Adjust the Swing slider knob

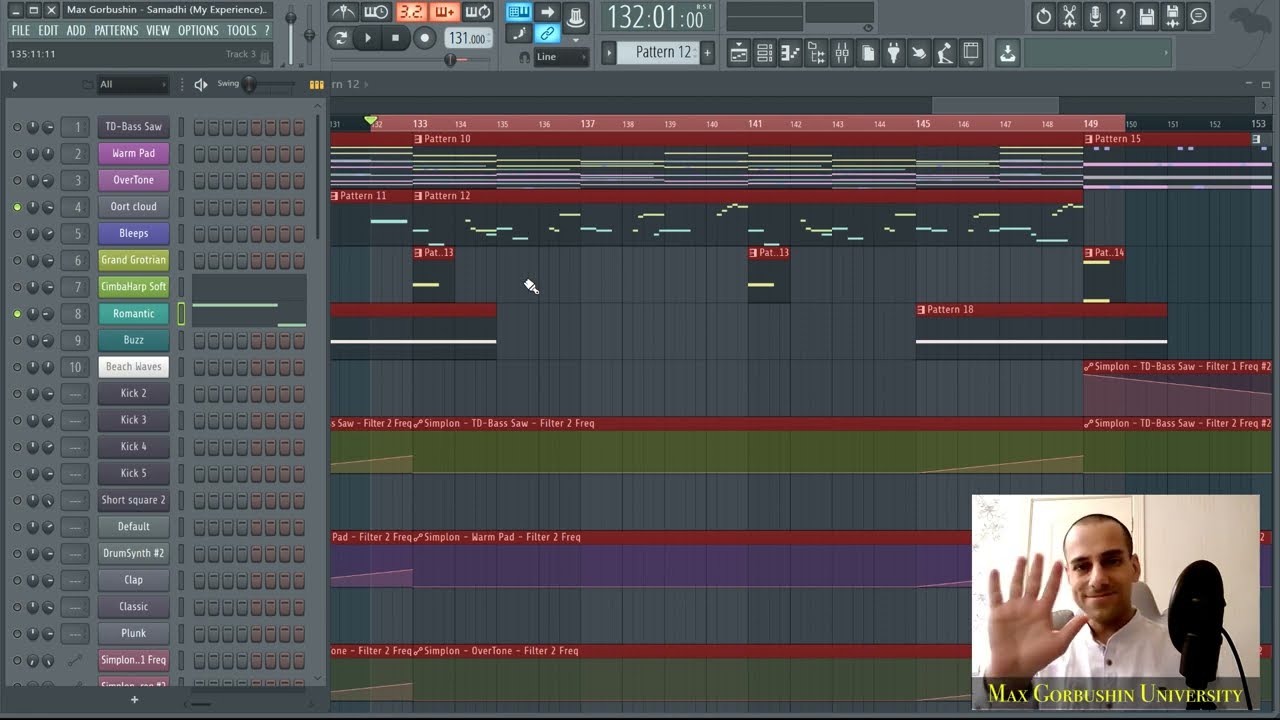coord(249,84)
